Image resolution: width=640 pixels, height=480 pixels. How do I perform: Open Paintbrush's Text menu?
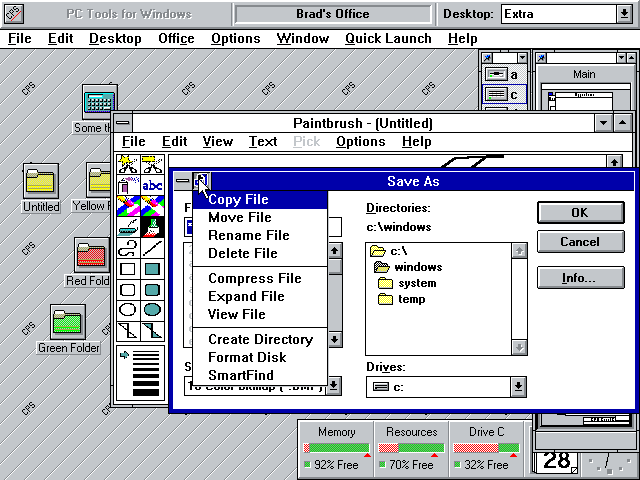[263, 142]
